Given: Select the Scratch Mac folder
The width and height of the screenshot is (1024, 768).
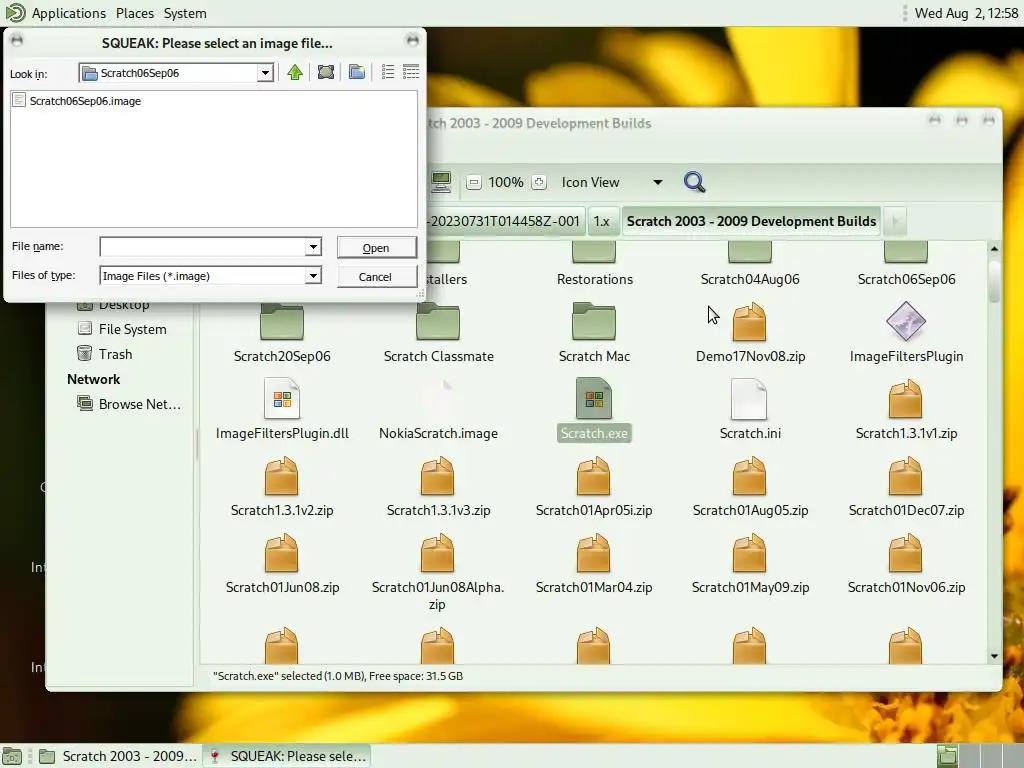Looking at the screenshot, I should tap(594, 333).
